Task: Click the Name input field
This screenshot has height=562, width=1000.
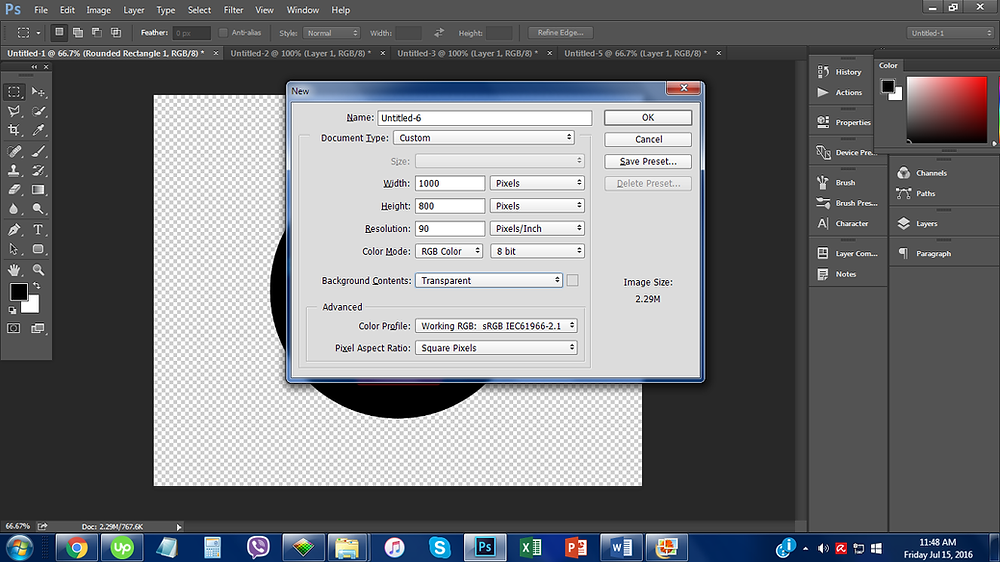Action: point(485,118)
